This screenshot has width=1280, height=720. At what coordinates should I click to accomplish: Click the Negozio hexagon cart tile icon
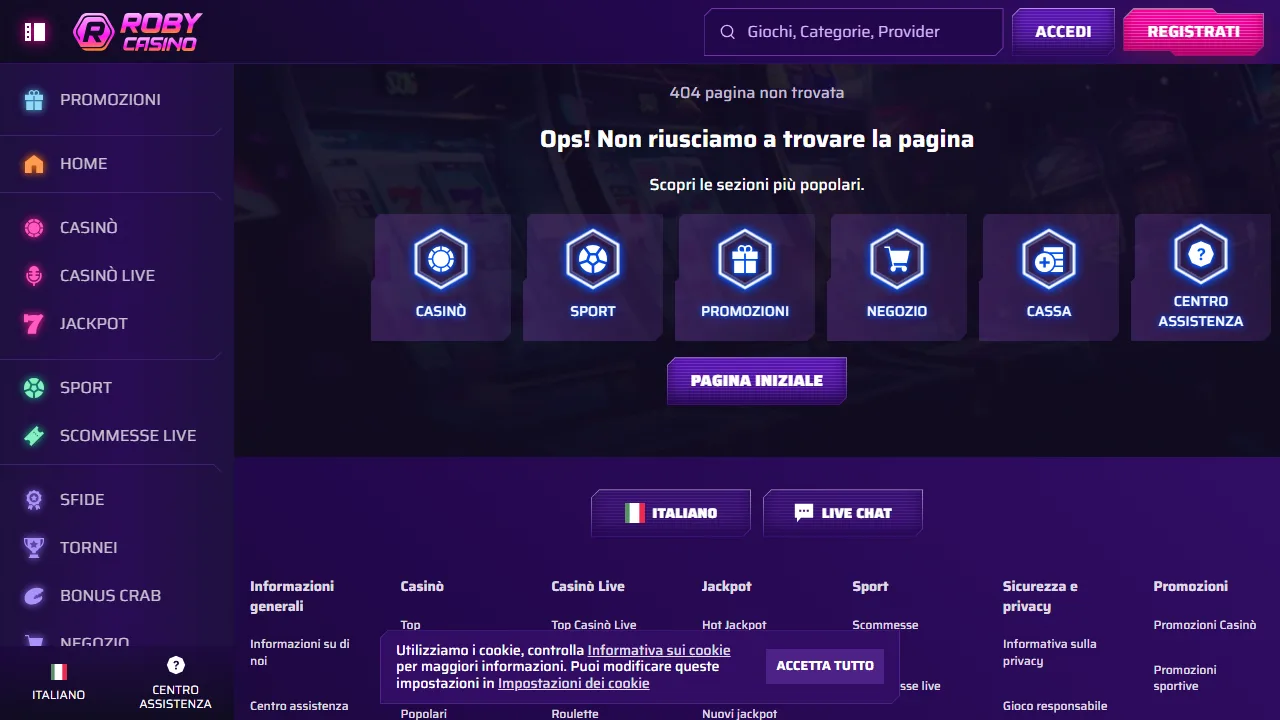click(897, 260)
